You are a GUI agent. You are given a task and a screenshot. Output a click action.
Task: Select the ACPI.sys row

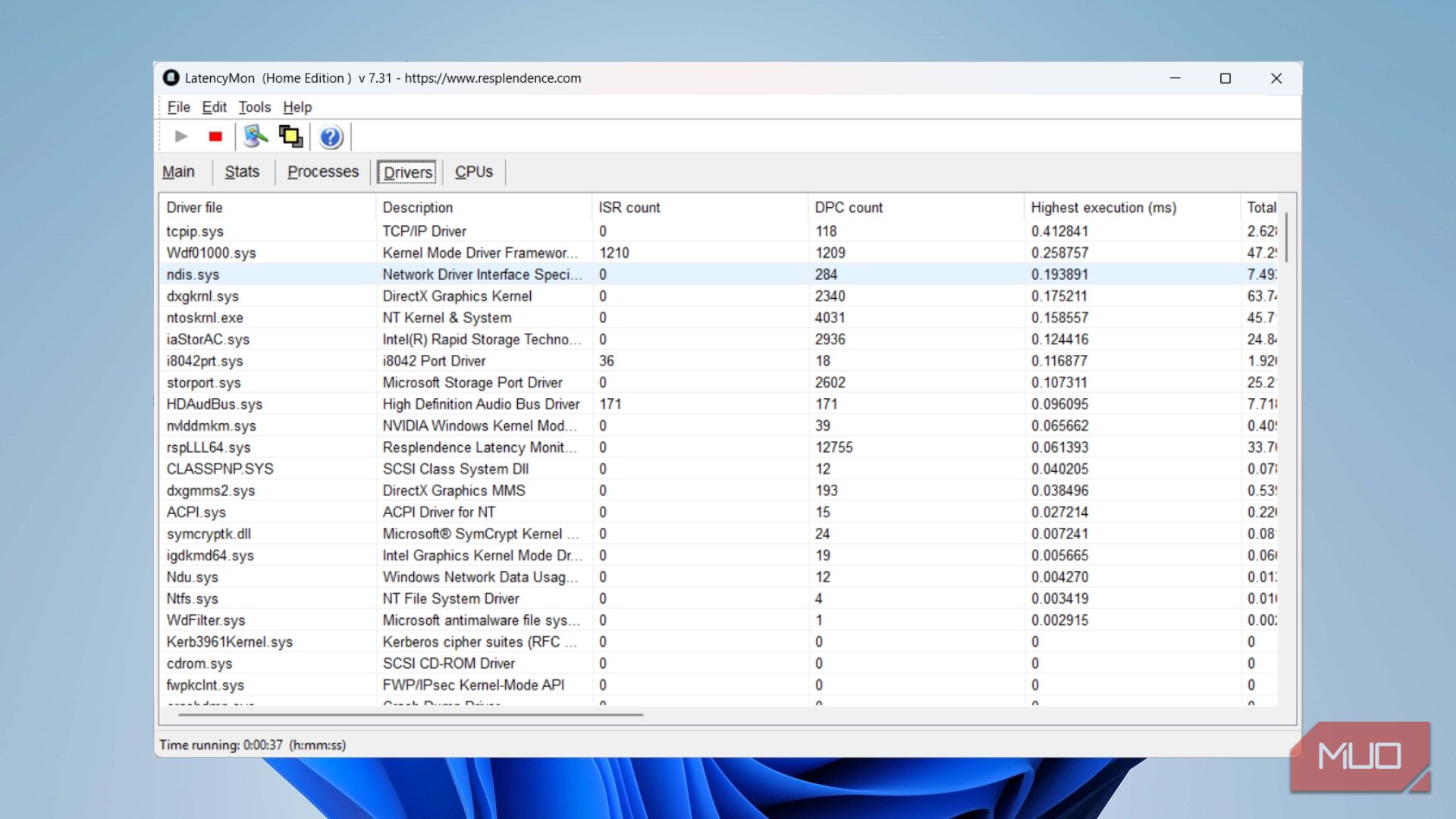point(718,512)
